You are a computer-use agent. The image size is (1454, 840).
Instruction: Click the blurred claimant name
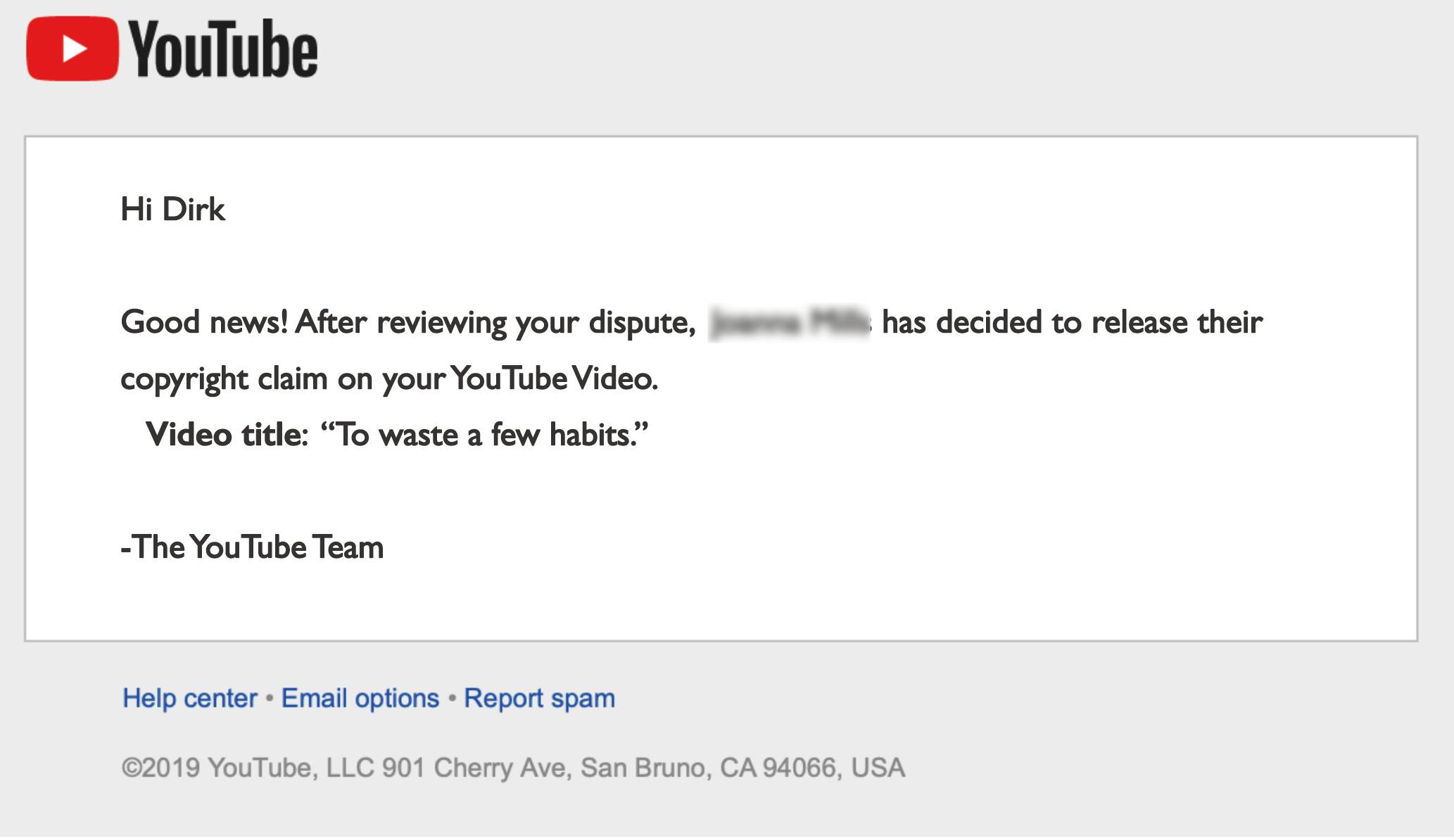coord(789,324)
